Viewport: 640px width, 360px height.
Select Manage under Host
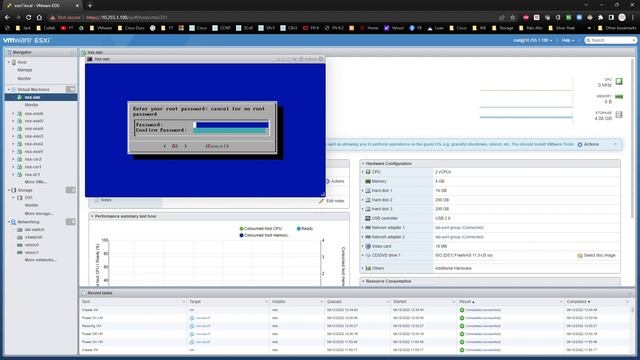[x=24, y=70]
